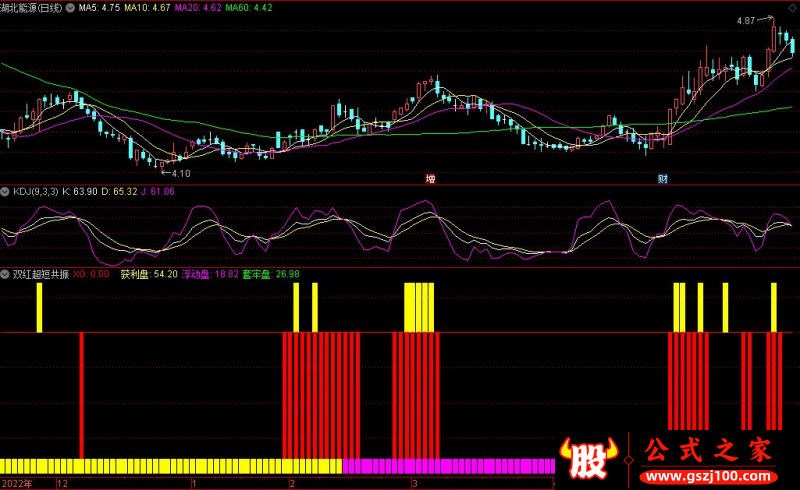Image resolution: width=800 pixels, height=490 pixels.
Task: Click the 获利盘 value label
Action: [x=148, y=273]
